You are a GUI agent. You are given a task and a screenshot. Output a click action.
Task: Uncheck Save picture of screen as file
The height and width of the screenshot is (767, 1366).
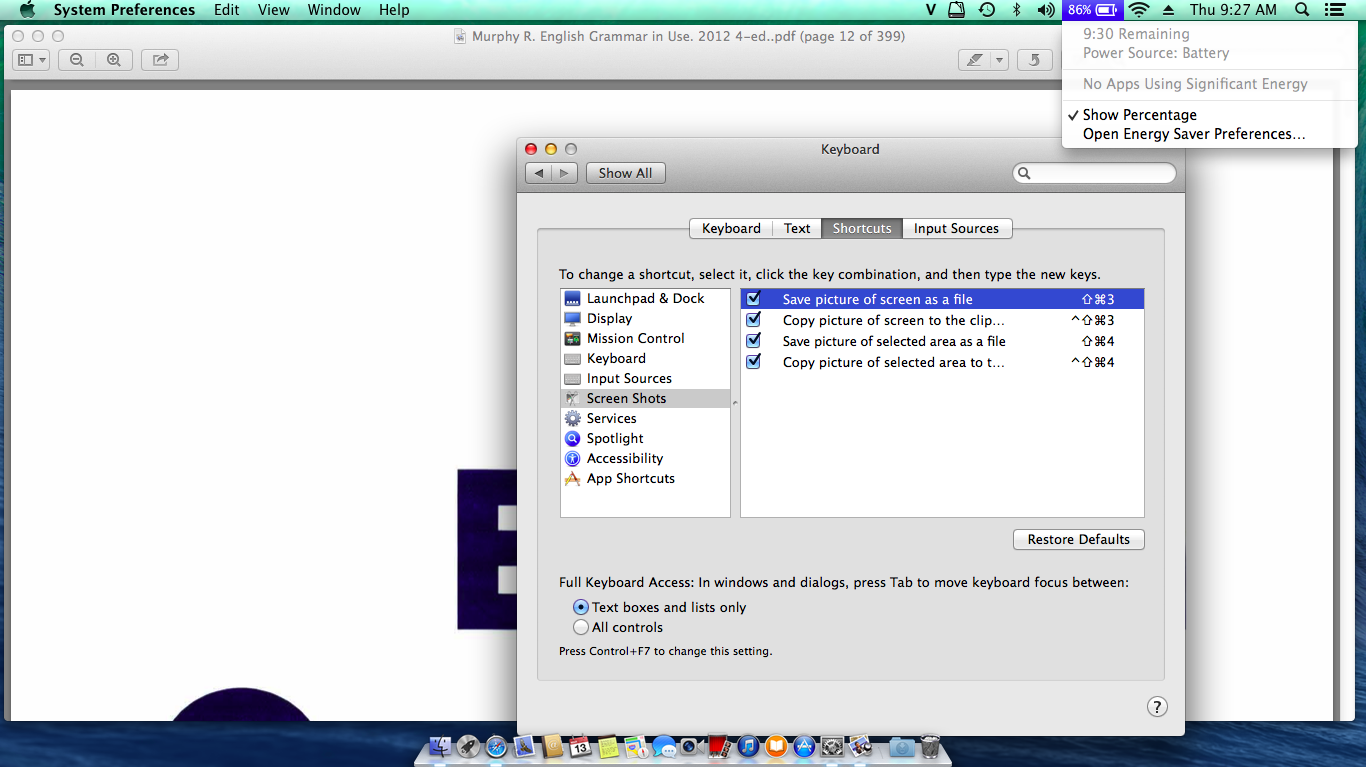[x=754, y=299]
